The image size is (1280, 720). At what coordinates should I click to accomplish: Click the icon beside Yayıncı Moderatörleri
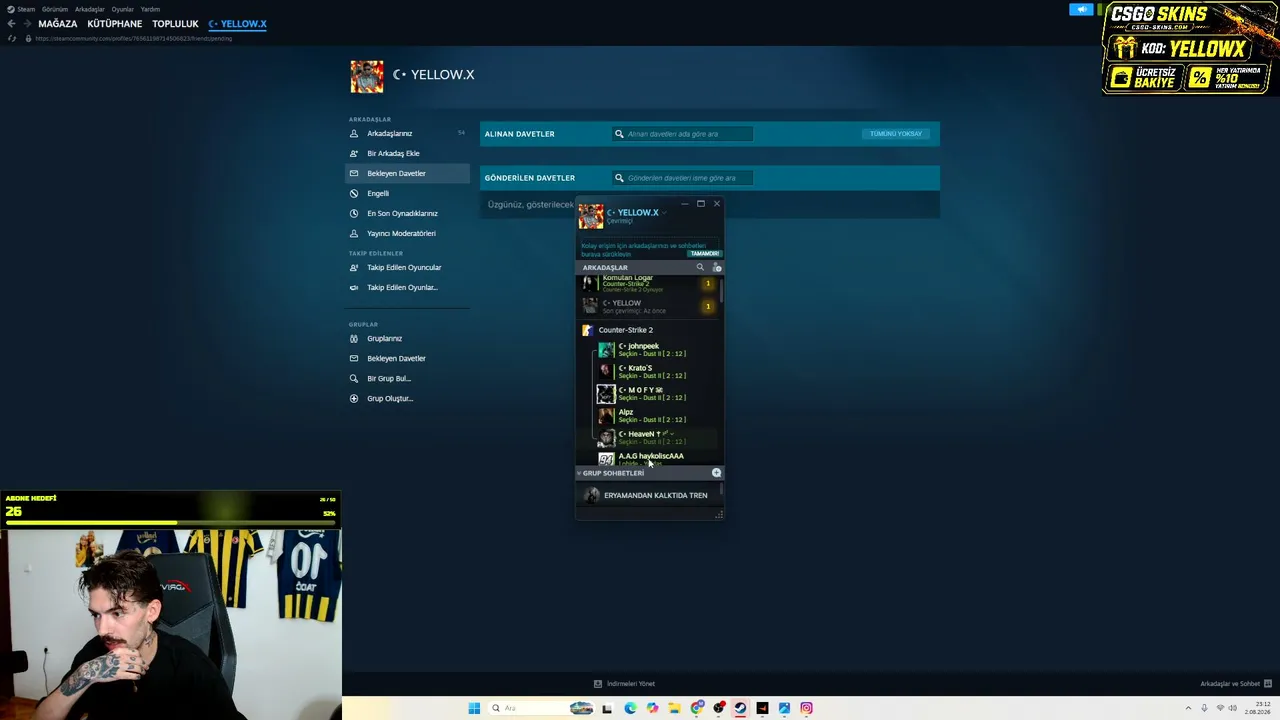tap(354, 233)
